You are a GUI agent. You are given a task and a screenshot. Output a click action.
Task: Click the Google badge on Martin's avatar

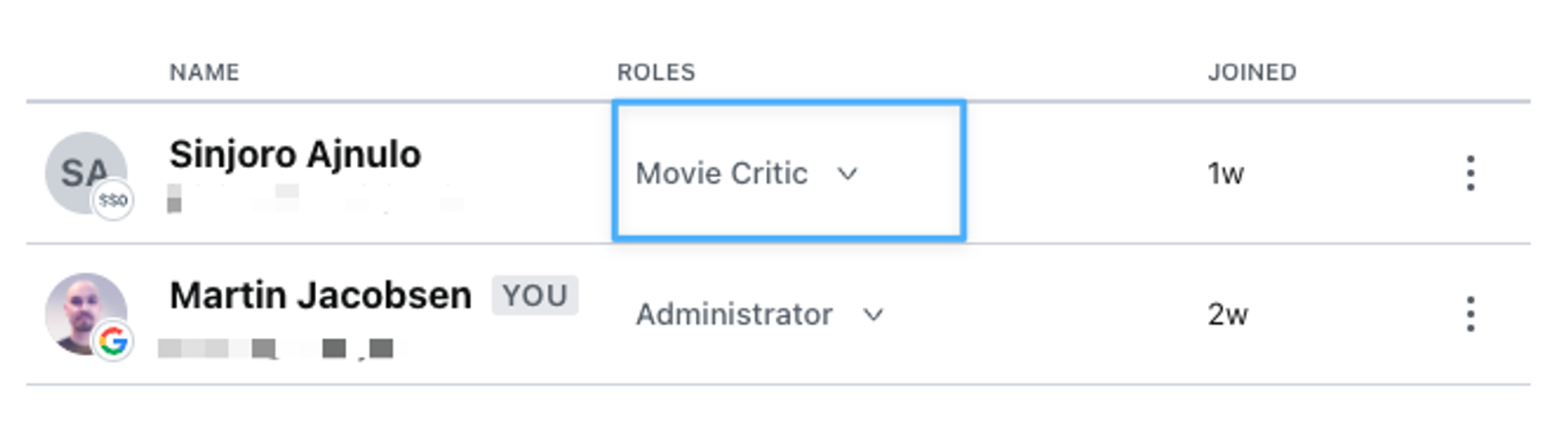click(x=113, y=341)
